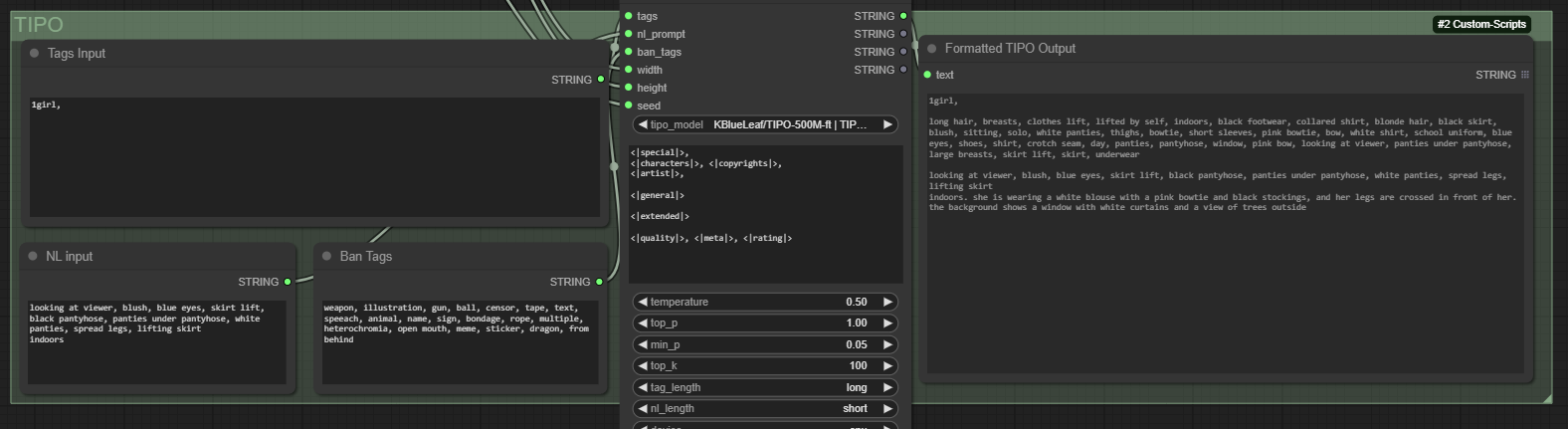Click the min_p value 0.05
1568x429 pixels.
pyautogui.click(x=857, y=344)
